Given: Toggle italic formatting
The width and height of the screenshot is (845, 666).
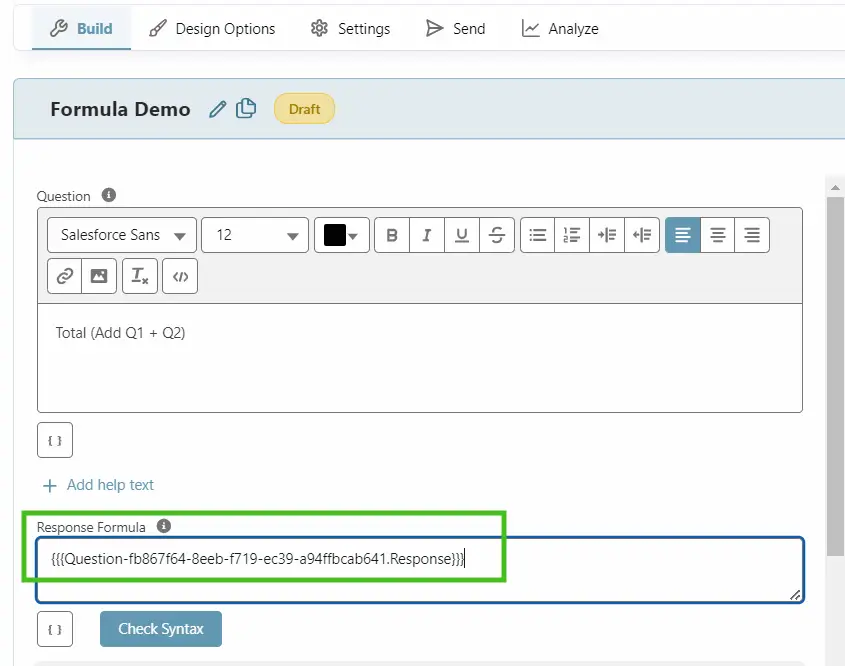Looking at the screenshot, I should coord(427,235).
